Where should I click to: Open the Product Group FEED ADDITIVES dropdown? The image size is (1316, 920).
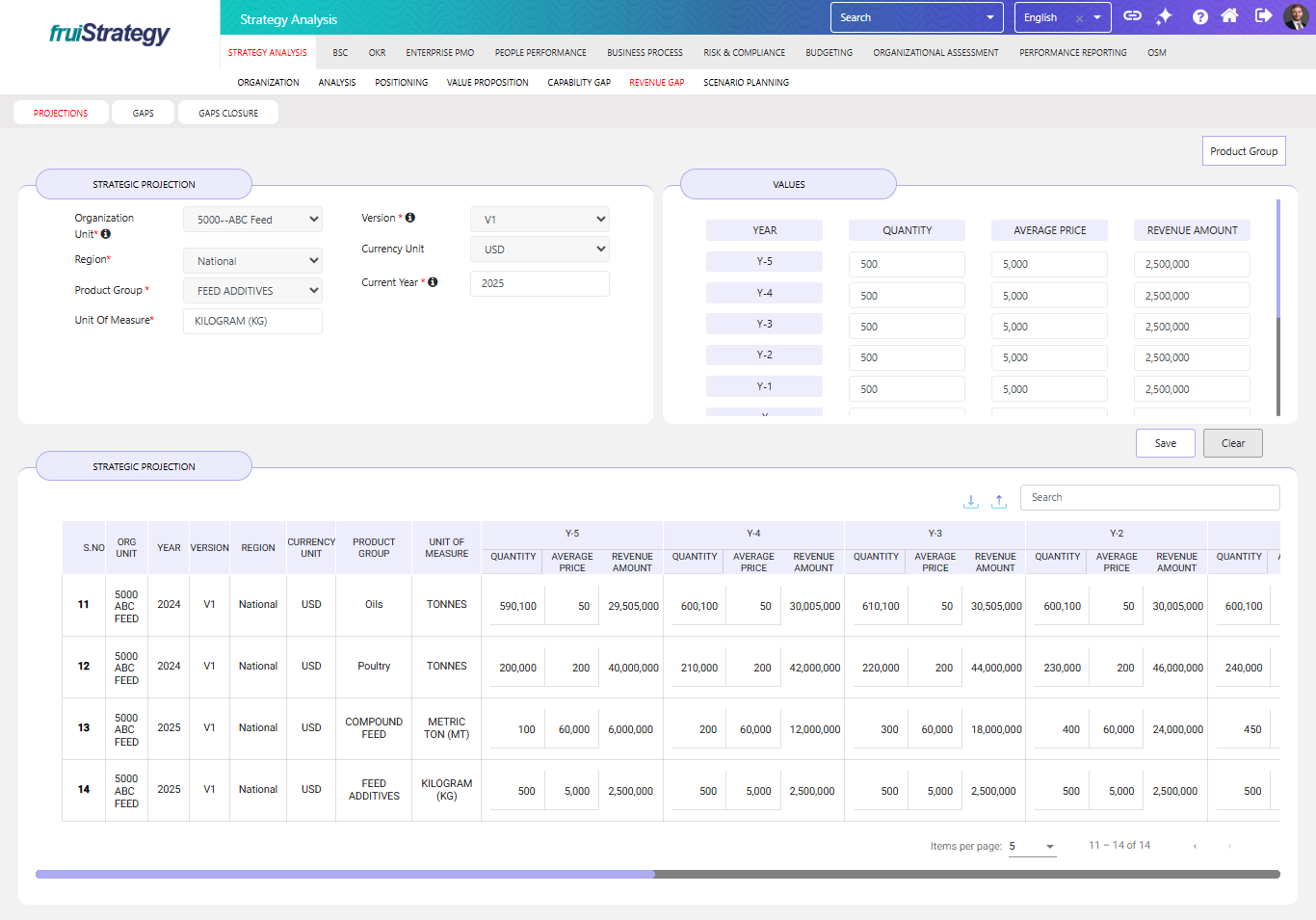click(x=253, y=291)
